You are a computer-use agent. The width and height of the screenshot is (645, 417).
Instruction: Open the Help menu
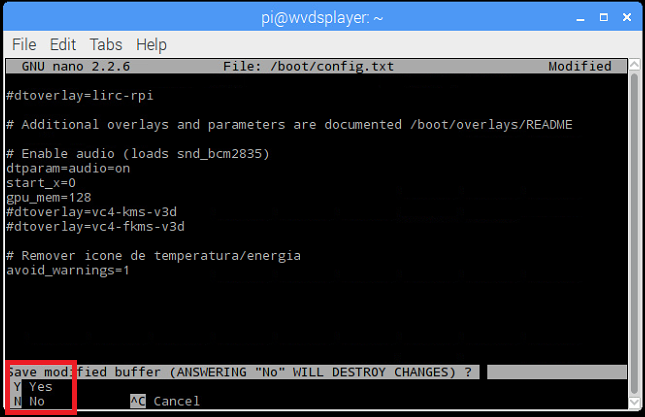[x=151, y=44]
